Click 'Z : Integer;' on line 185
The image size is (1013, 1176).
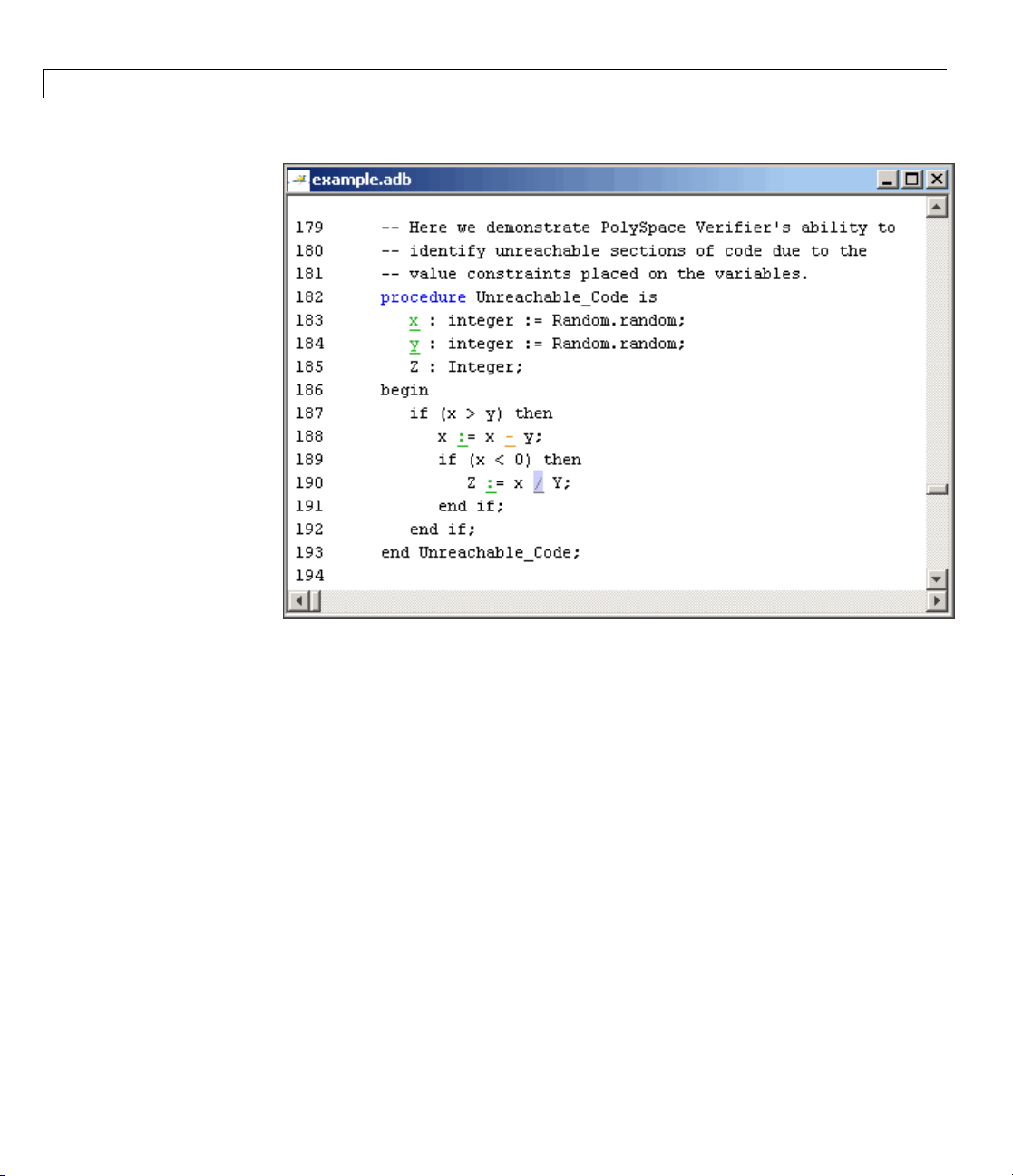(x=466, y=367)
